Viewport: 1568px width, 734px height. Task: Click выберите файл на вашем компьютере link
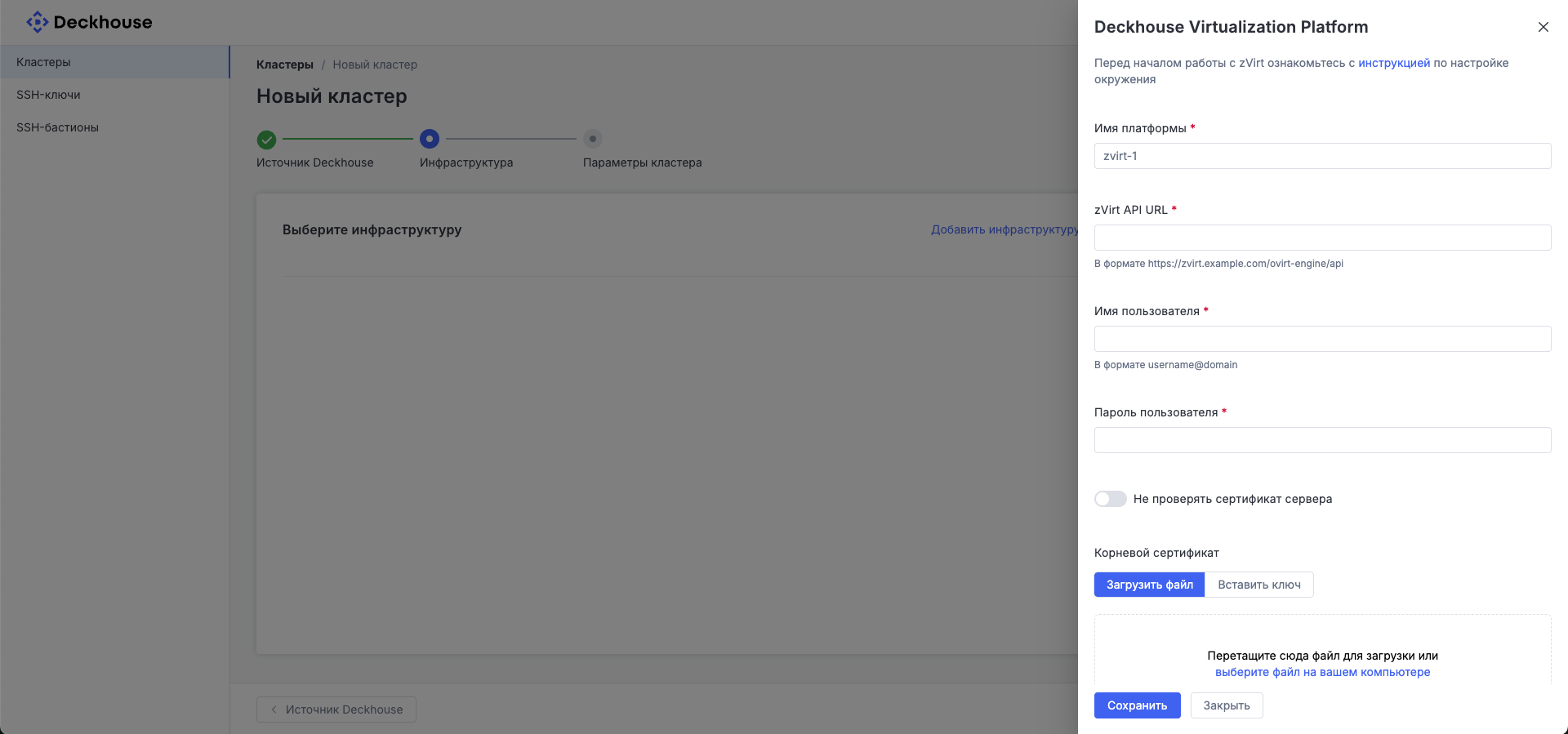coord(1322,672)
